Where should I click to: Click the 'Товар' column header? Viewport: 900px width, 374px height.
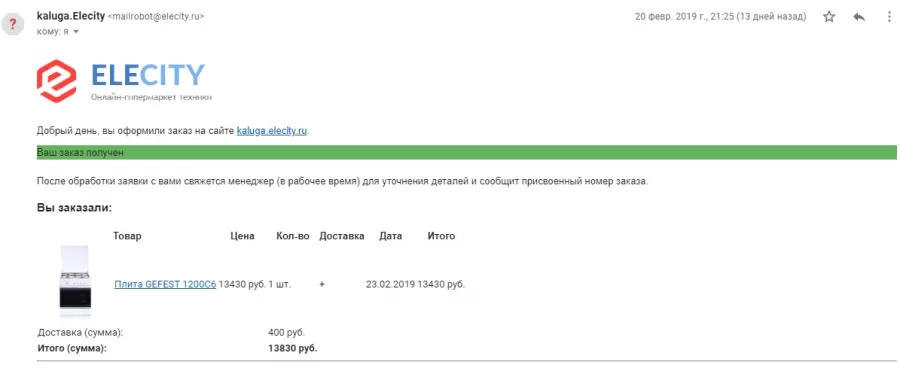(x=127, y=236)
